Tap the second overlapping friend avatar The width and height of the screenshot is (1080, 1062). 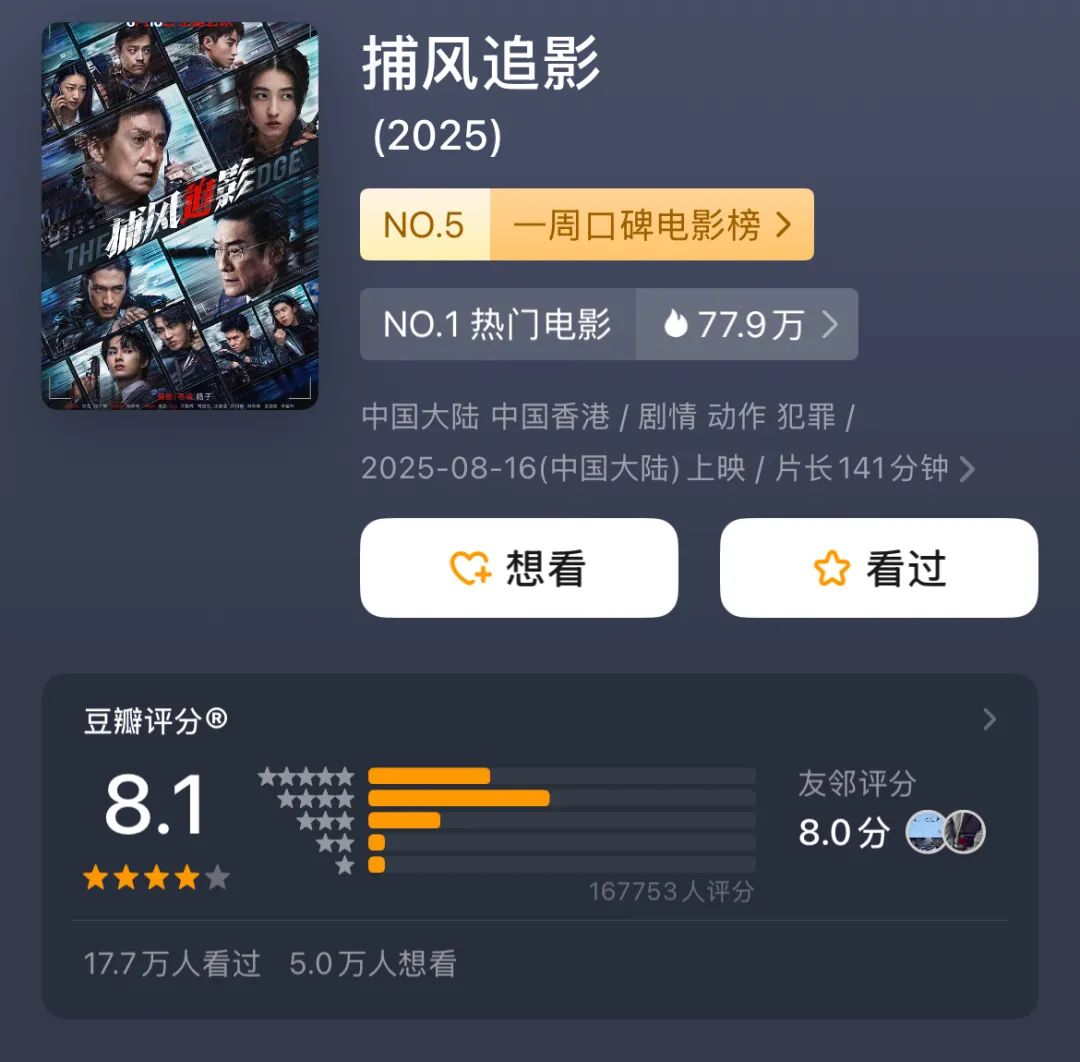tap(967, 832)
